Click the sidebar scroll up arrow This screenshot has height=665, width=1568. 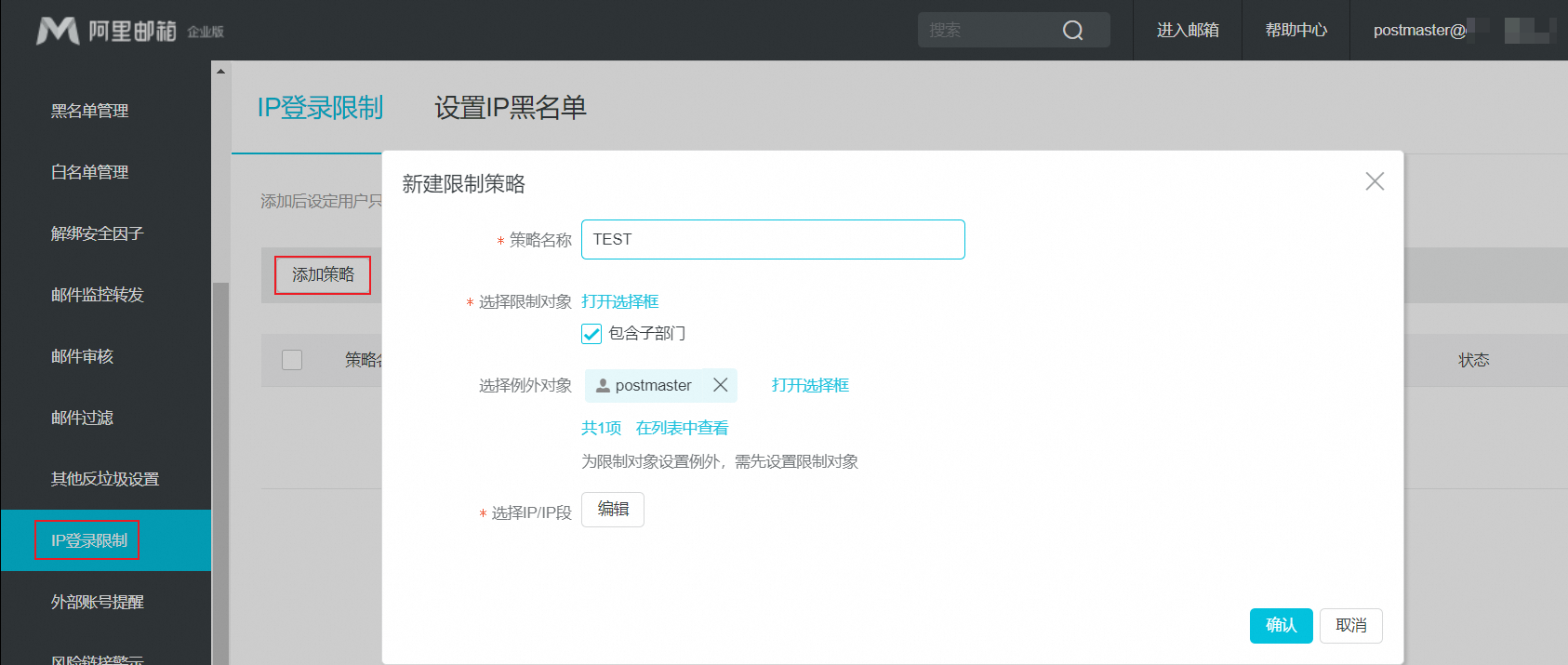[x=220, y=72]
